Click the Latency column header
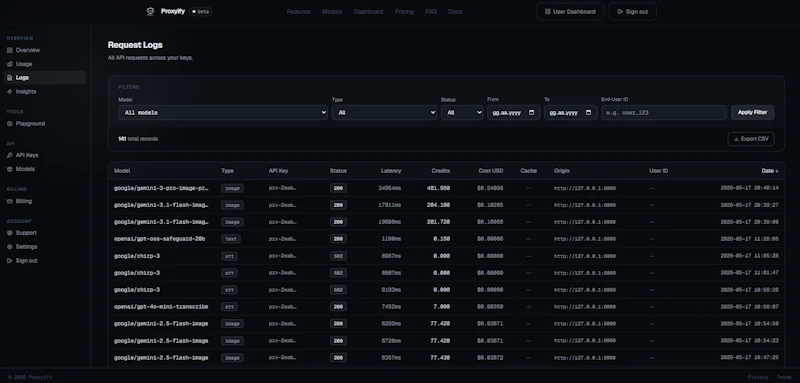 click(391, 171)
